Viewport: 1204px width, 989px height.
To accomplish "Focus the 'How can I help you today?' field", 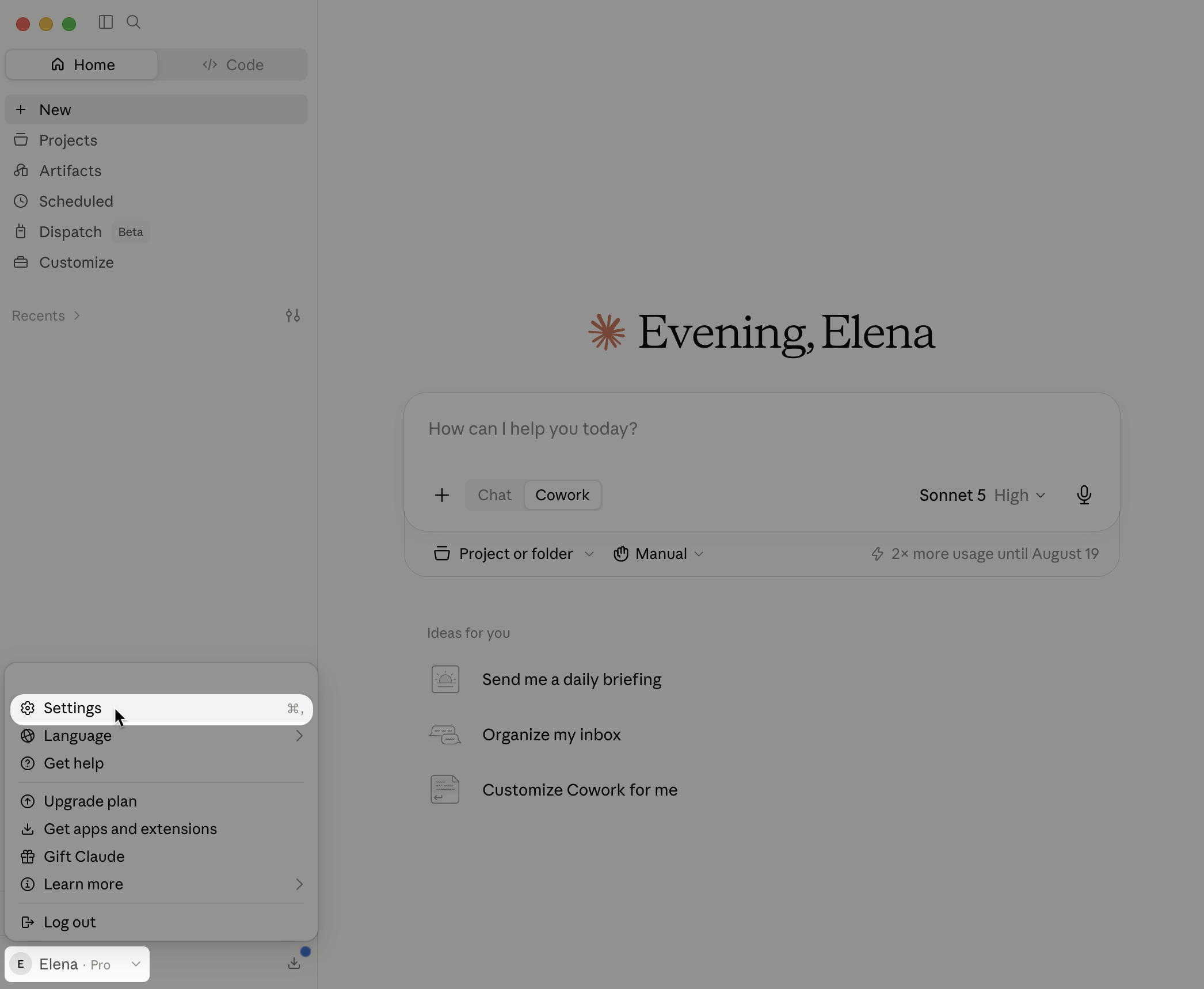I will (761, 429).
